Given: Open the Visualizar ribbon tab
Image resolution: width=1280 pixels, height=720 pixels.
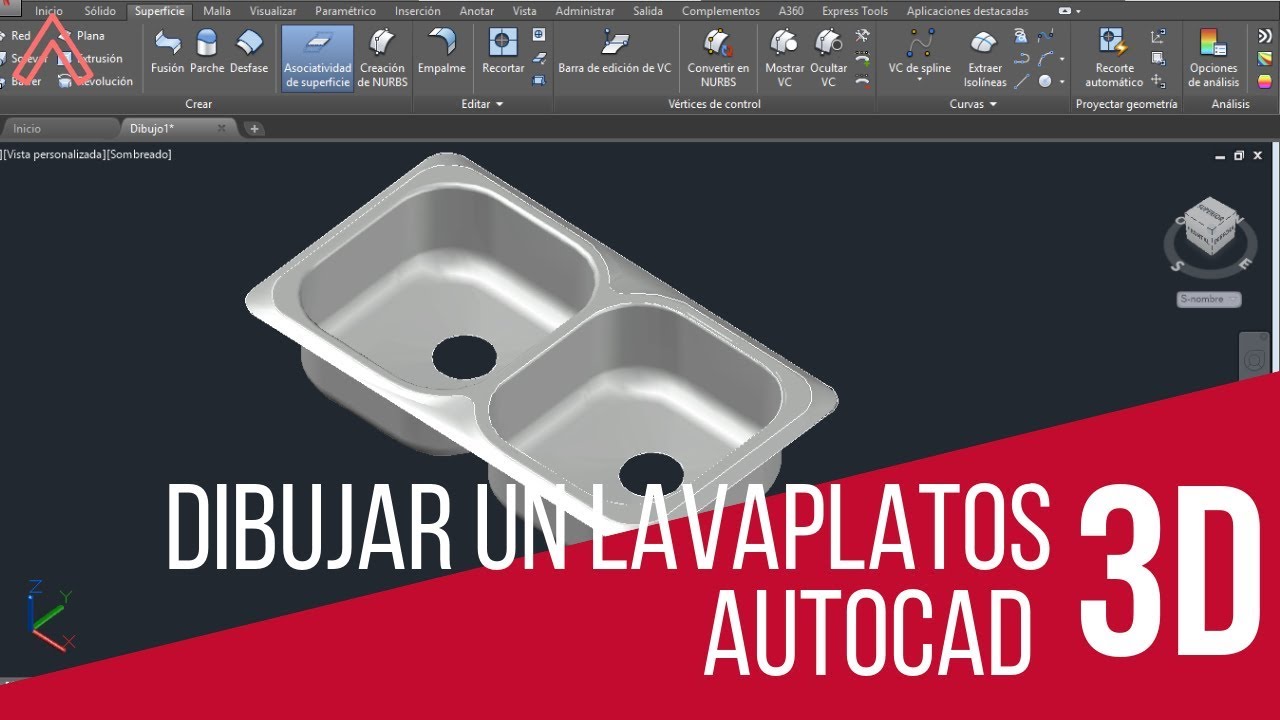Looking at the screenshot, I should (273, 11).
